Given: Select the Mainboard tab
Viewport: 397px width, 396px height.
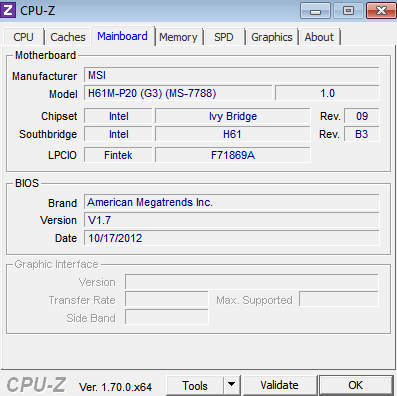Looking at the screenshot, I should 122,36.
